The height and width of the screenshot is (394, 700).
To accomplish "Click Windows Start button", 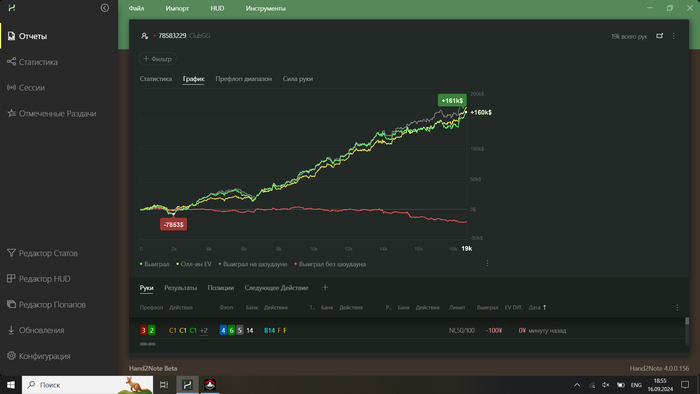I will [11, 385].
